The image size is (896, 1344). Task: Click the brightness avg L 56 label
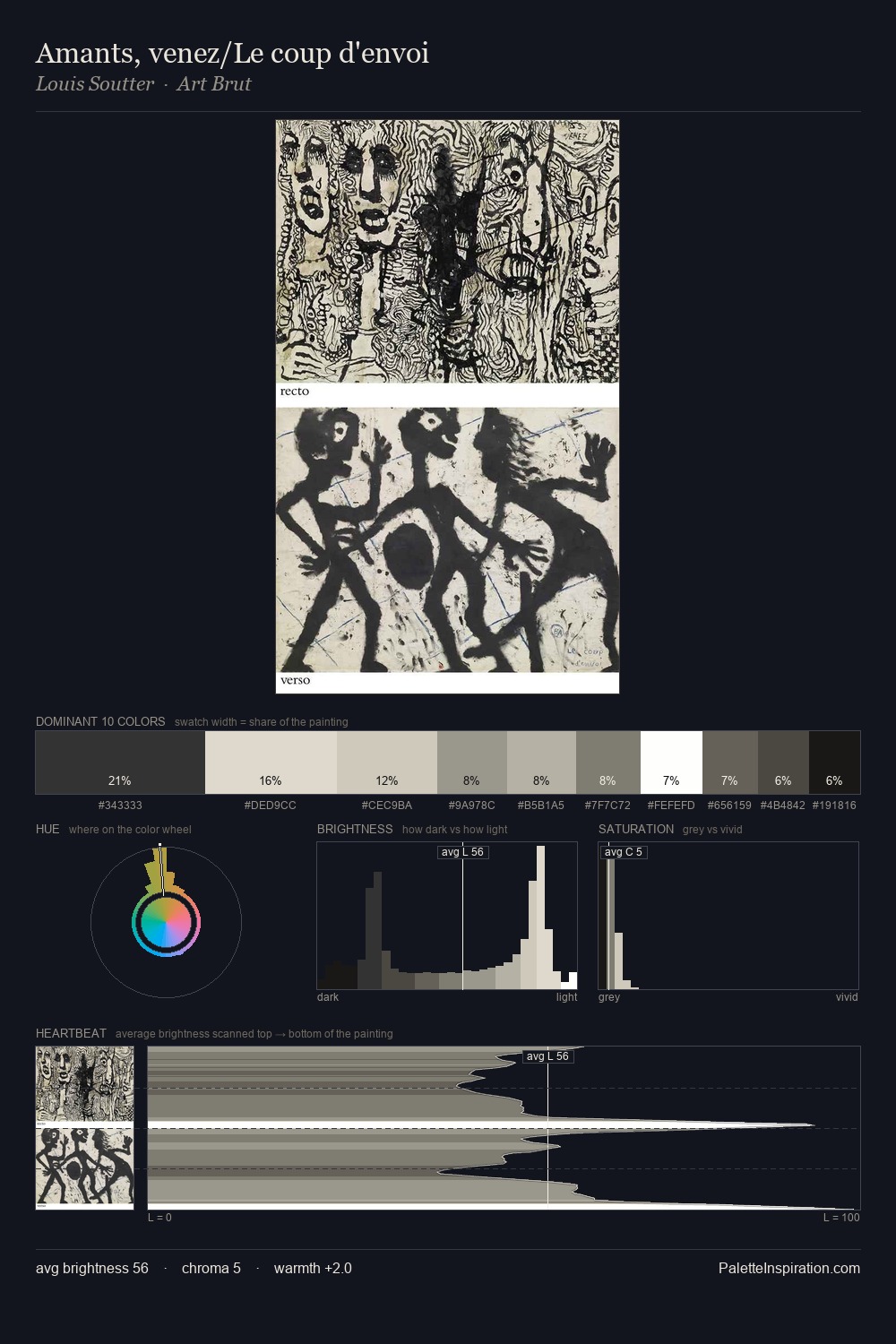pos(462,852)
